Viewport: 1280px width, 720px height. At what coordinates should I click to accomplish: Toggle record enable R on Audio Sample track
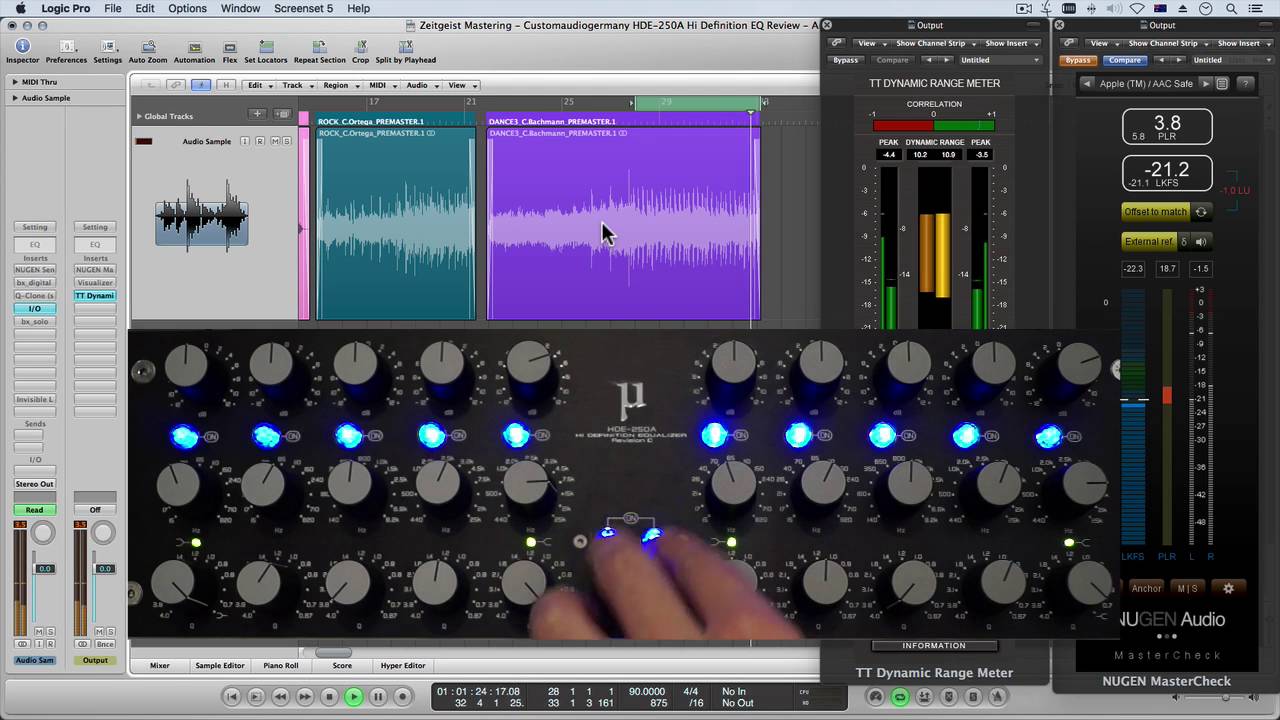tap(260, 141)
